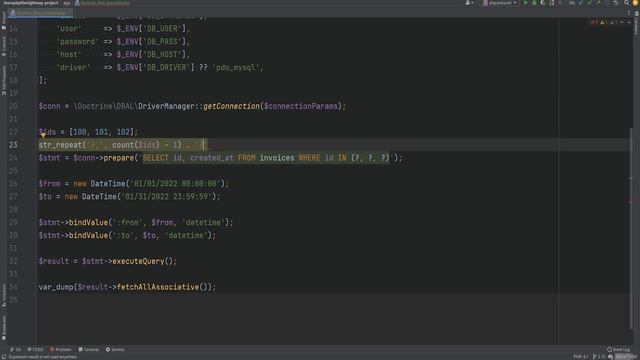Click the 'Expression result is not used' status message
The height and width of the screenshot is (360, 640).
(x=42, y=357)
